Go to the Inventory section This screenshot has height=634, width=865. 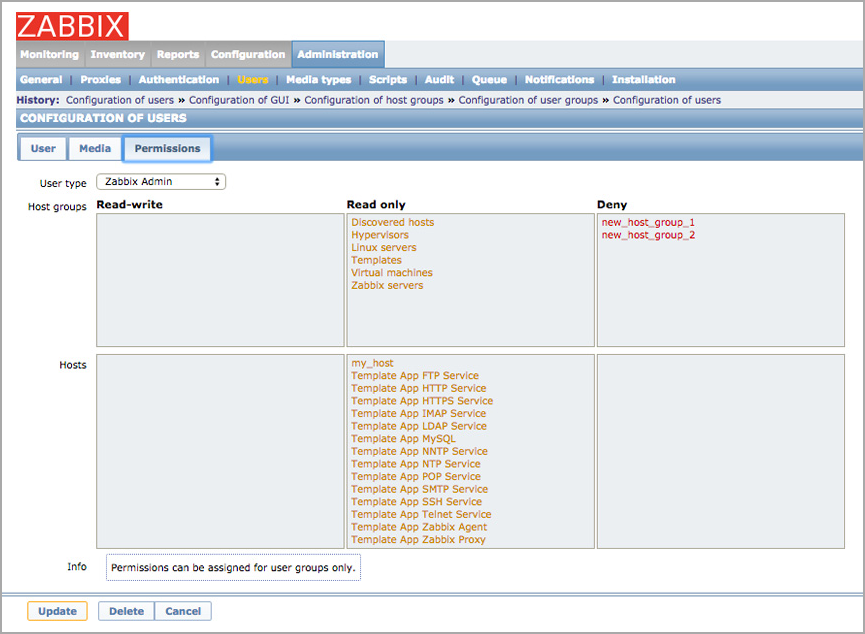click(x=117, y=54)
